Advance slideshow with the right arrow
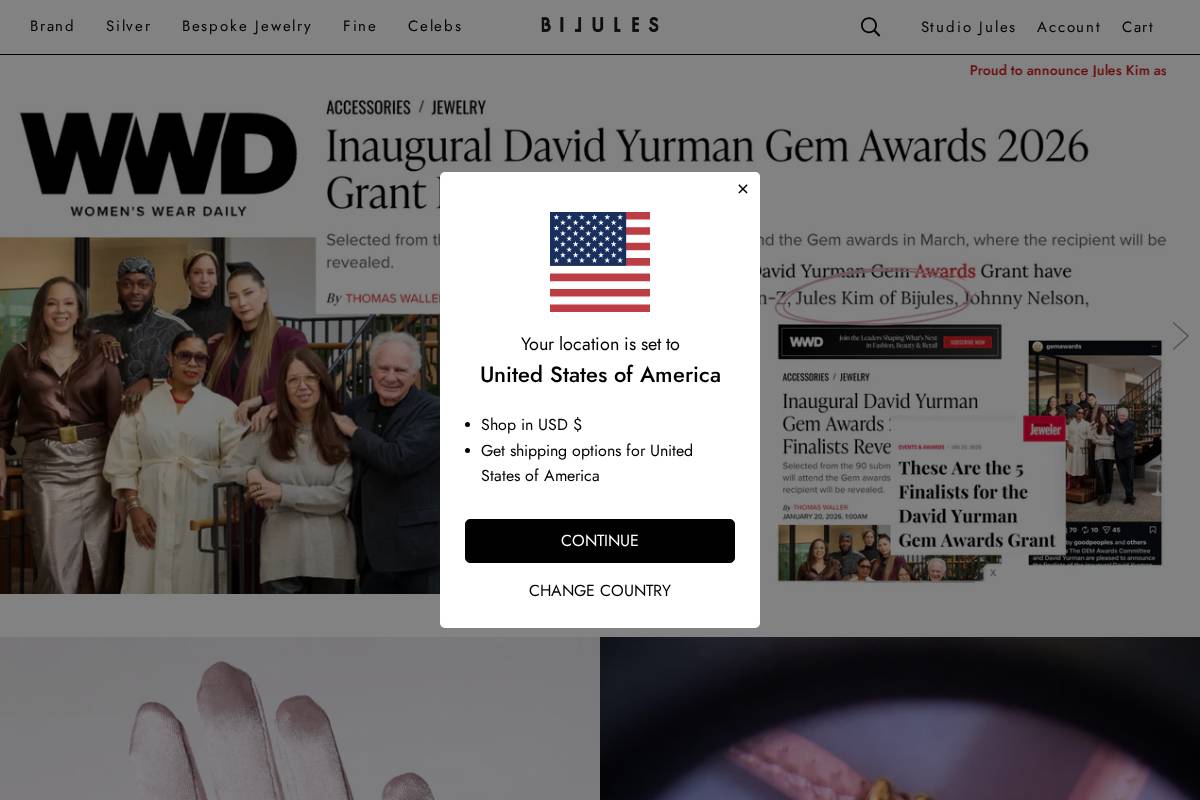The width and height of the screenshot is (1200, 800). [1180, 336]
